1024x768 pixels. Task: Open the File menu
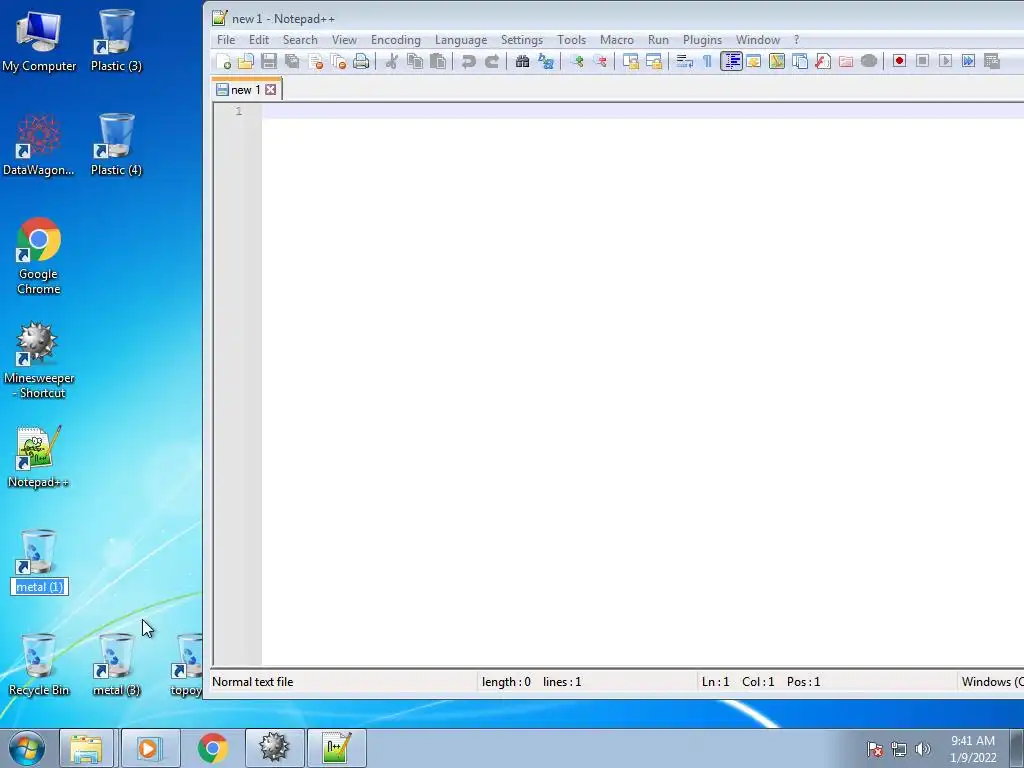226,40
